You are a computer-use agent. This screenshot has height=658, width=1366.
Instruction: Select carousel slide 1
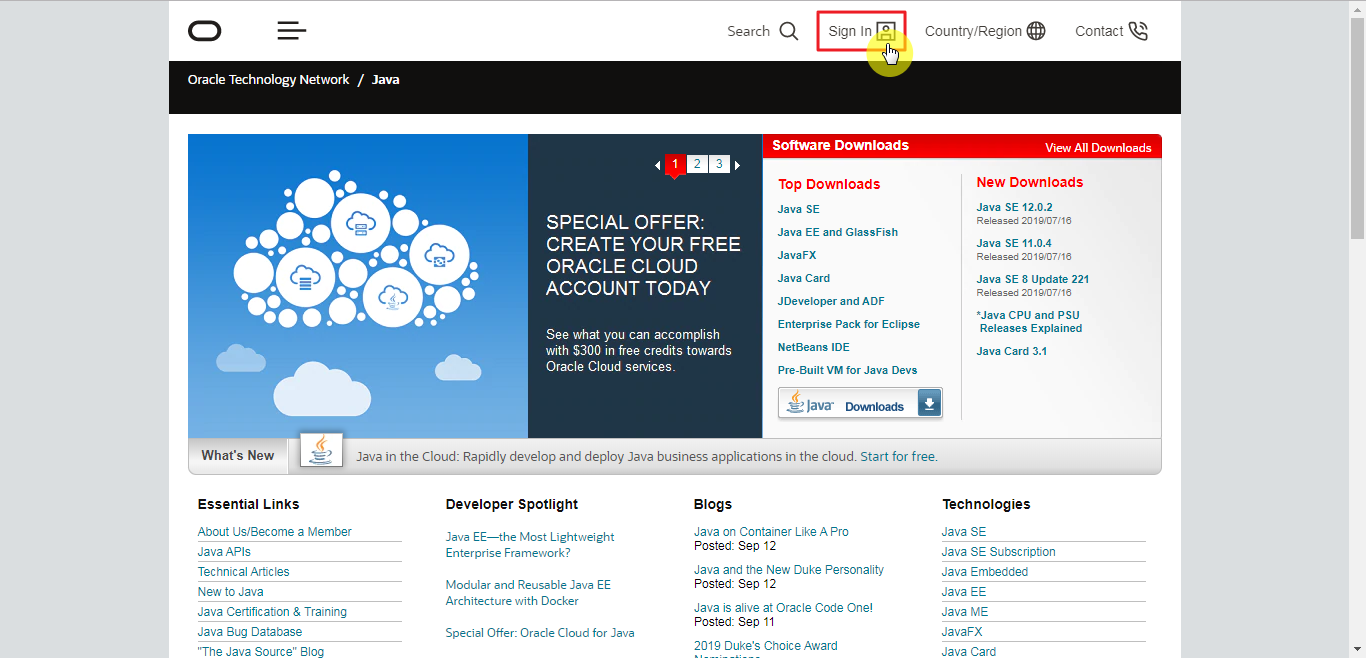tap(675, 165)
